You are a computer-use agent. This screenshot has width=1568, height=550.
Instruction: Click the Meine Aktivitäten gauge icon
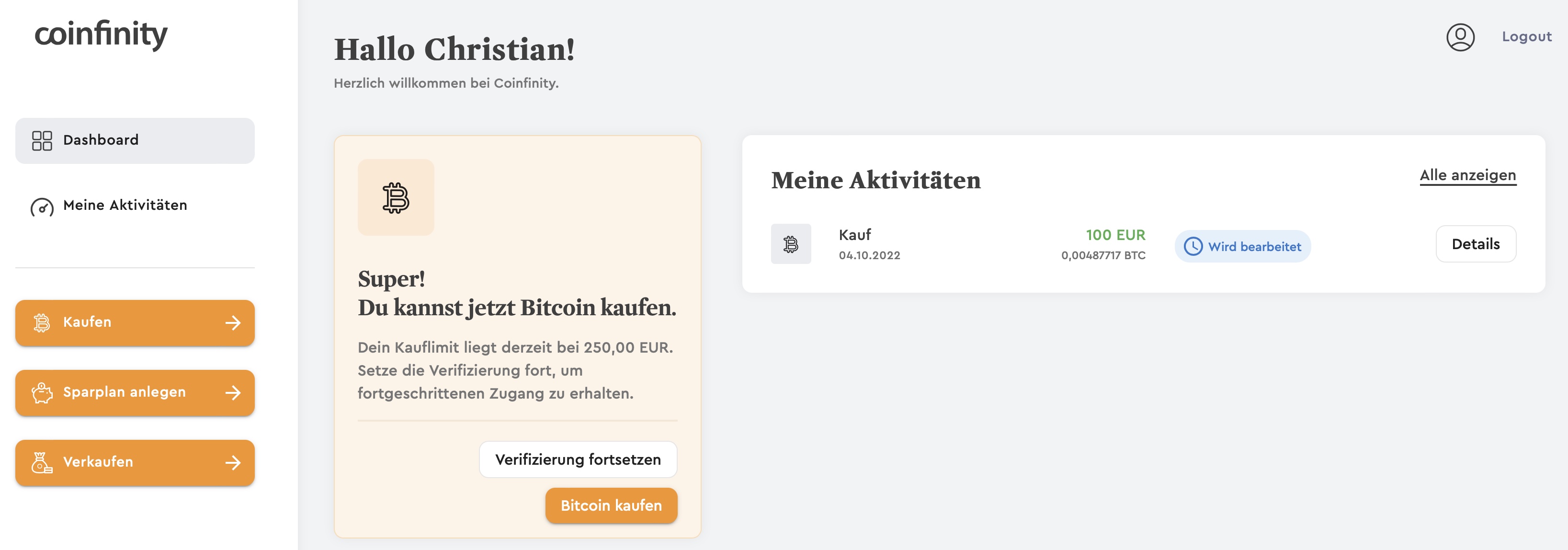tap(42, 207)
